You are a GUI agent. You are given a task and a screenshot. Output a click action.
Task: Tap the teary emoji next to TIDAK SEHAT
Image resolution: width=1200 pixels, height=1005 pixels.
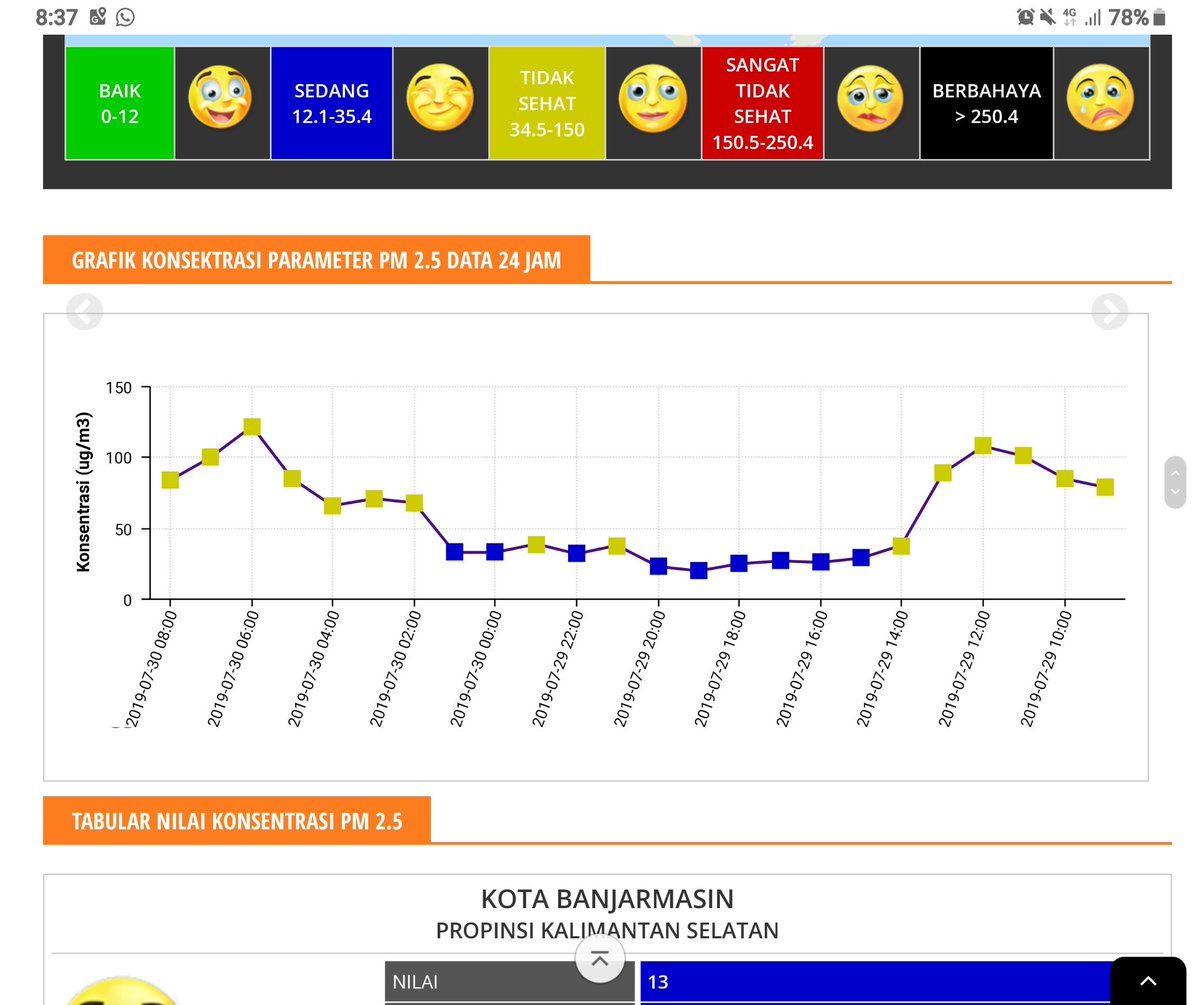[x=652, y=97]
